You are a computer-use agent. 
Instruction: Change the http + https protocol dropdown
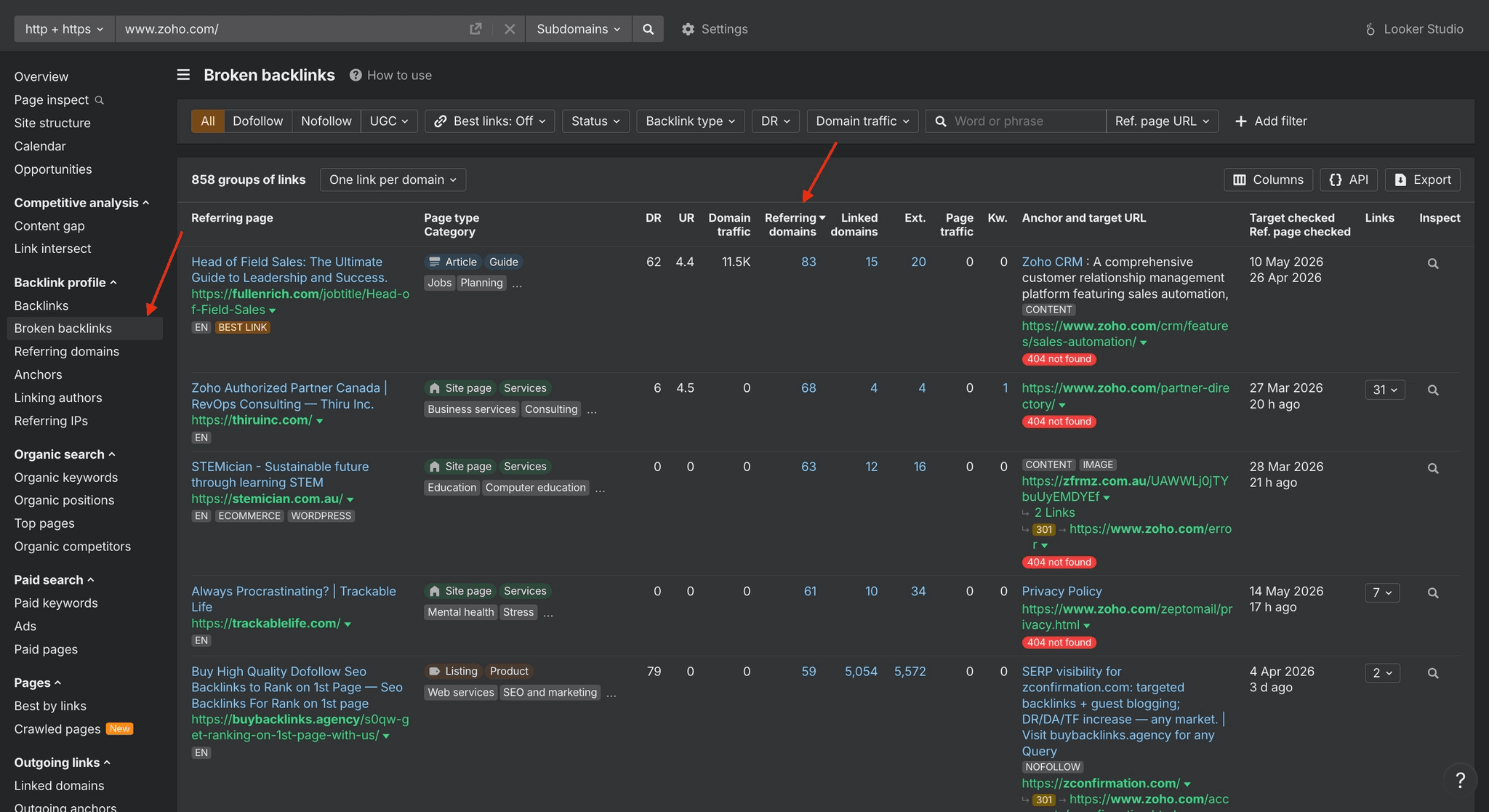tap(65, 29)
